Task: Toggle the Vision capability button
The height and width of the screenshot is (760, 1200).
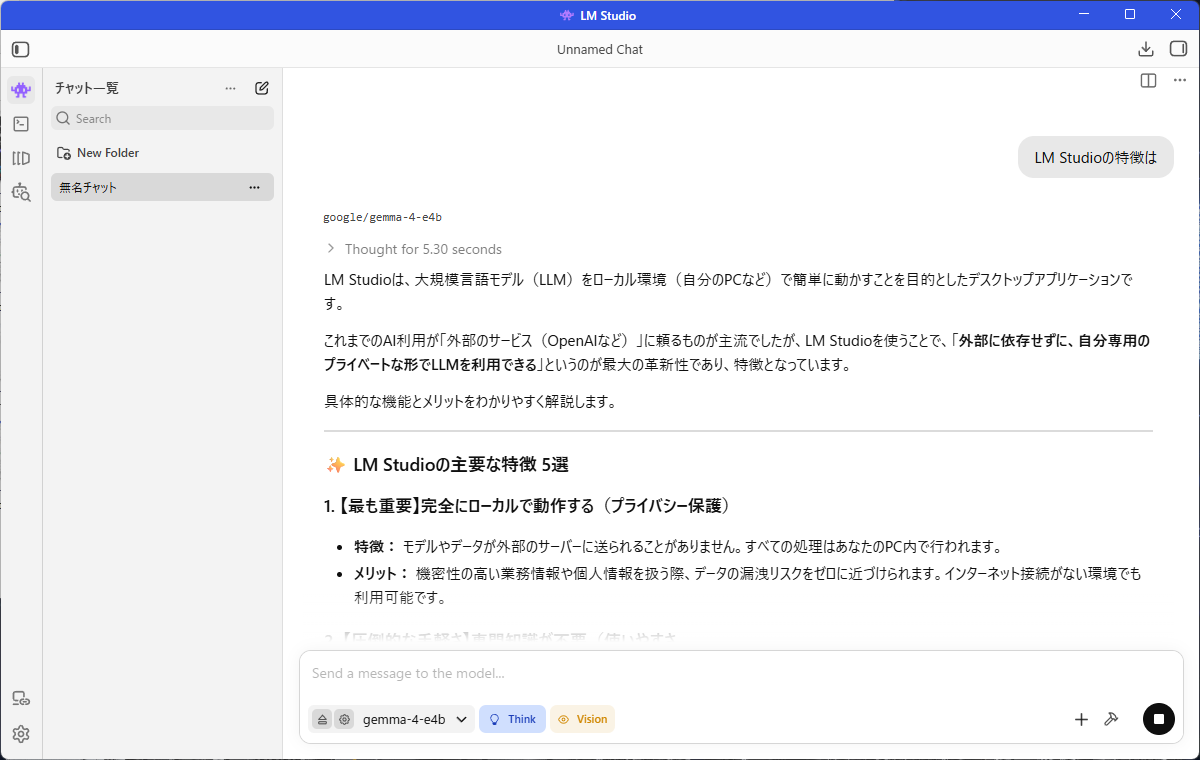Action: 582,719
